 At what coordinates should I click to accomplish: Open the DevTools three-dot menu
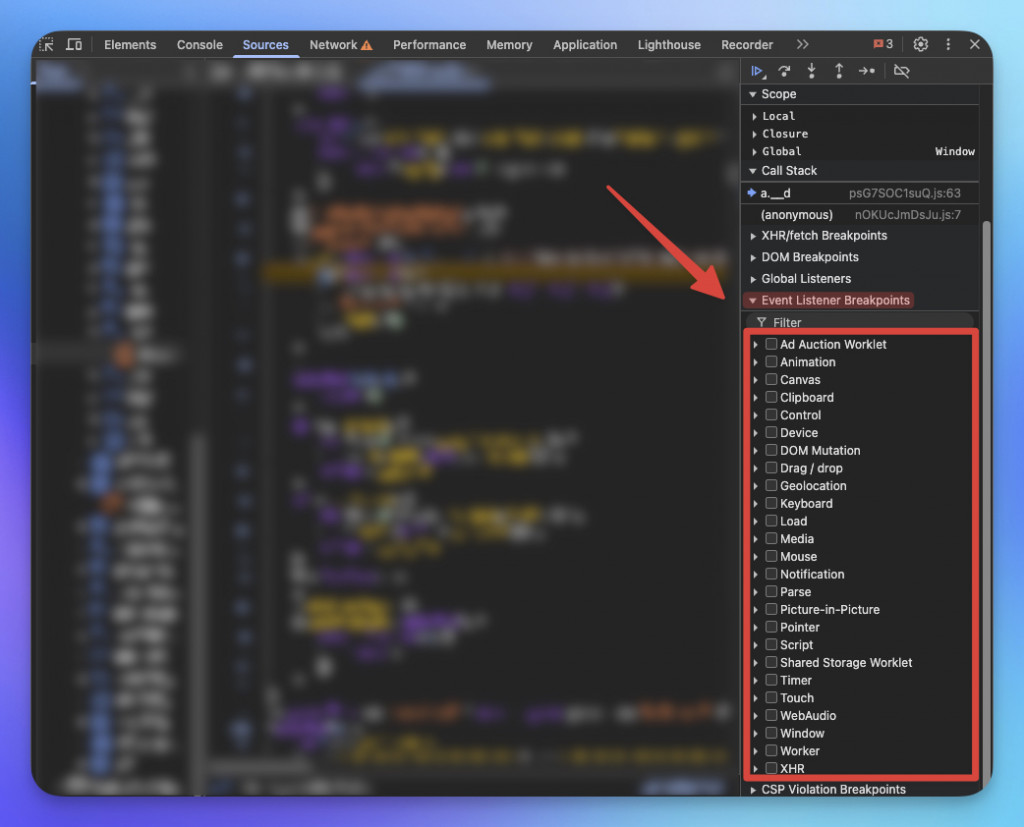[x=948, y=44]
